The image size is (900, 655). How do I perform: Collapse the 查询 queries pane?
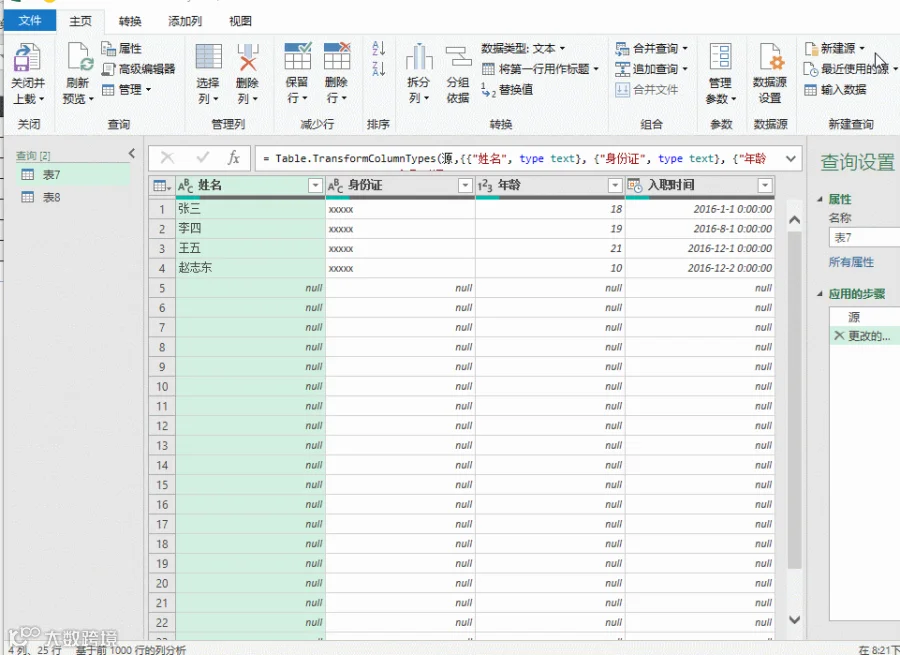(x=132, y=153)
